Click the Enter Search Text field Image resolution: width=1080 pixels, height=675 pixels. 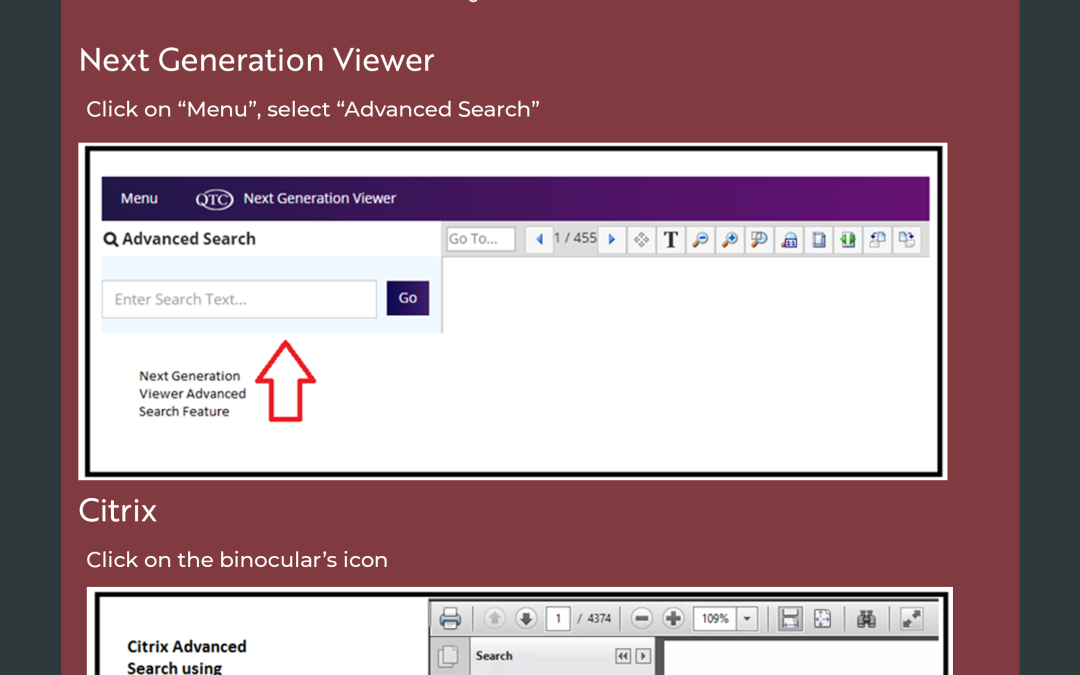pos(239,299)
